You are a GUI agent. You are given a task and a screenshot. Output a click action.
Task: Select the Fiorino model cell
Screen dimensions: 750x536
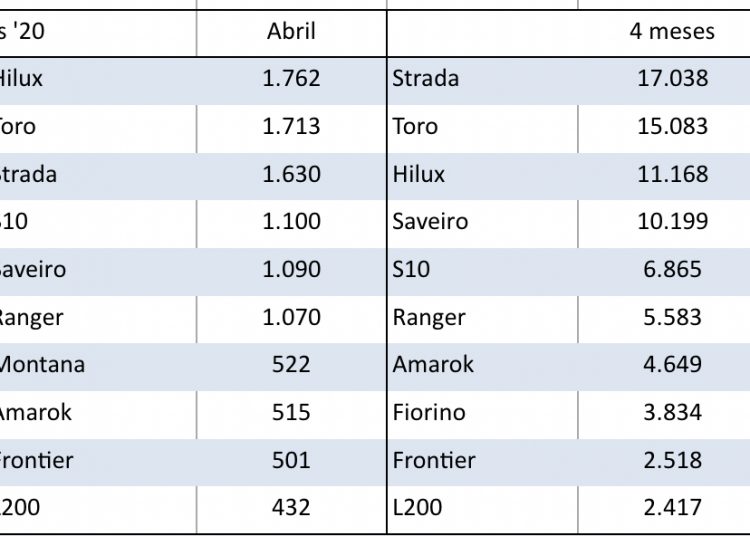(429, 412)
